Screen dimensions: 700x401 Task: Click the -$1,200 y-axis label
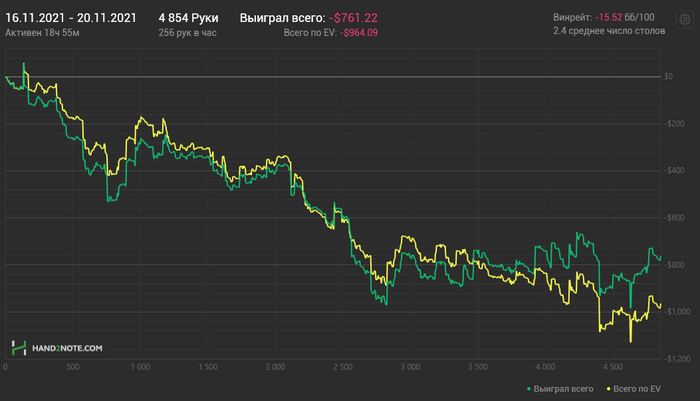677,359
